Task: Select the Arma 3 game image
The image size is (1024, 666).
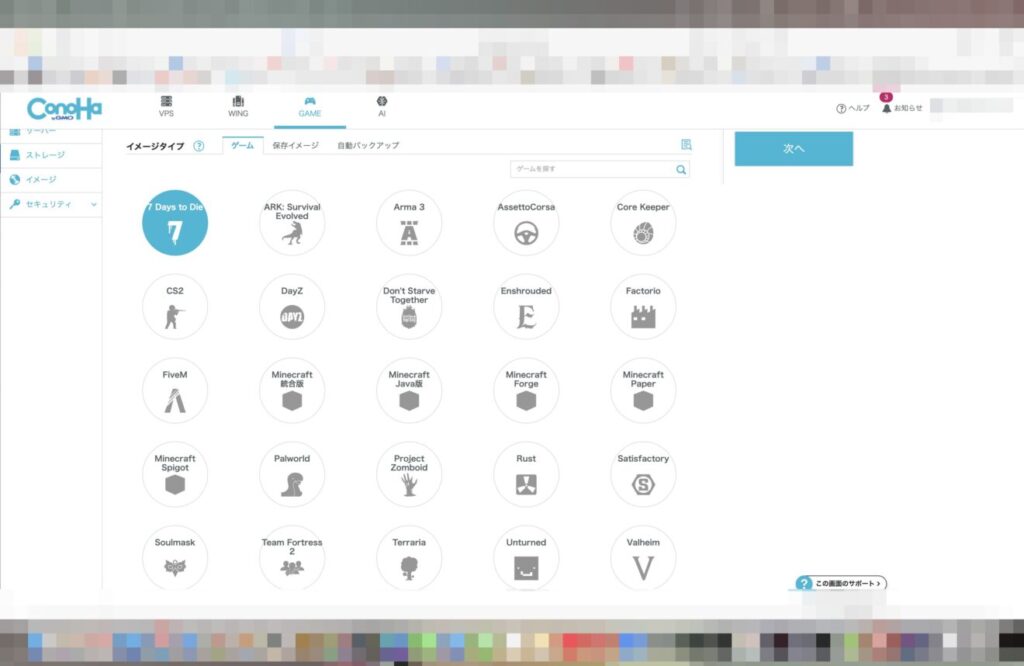Action: pos(409,223)
